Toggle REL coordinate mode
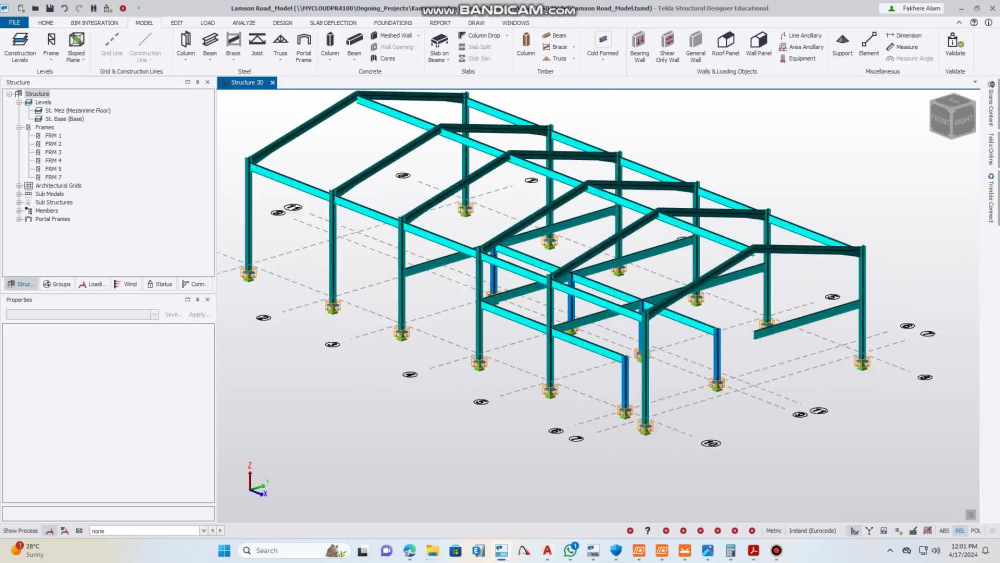The image size is (1000, 563). click(x=960, y=530)
